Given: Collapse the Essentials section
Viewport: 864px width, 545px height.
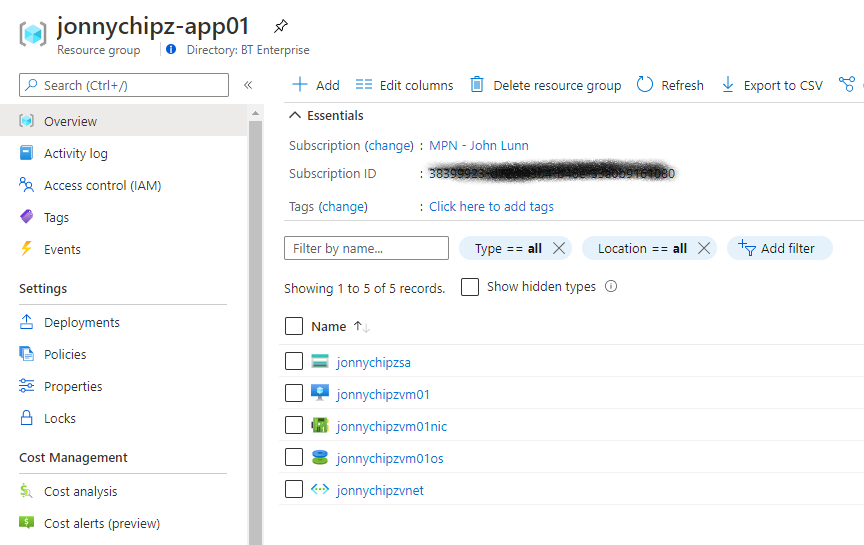Looking at the screenshot, I should click(x=295, y=116).
